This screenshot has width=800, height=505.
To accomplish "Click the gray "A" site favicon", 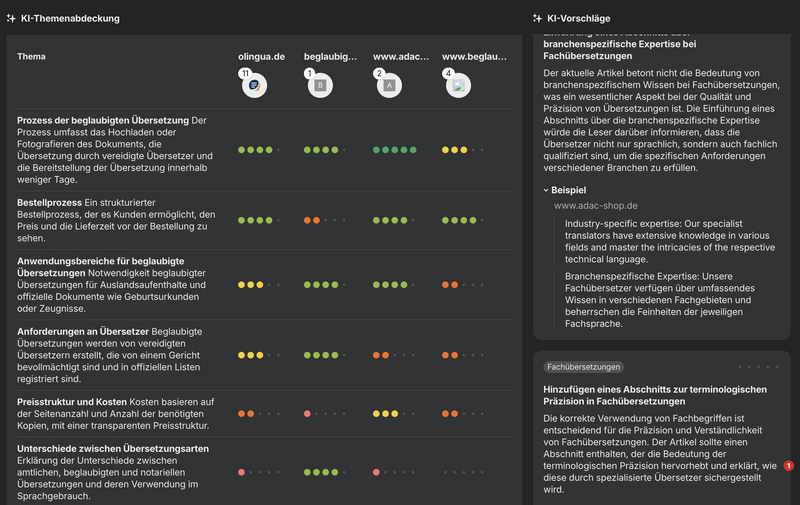I will point(389,86).
